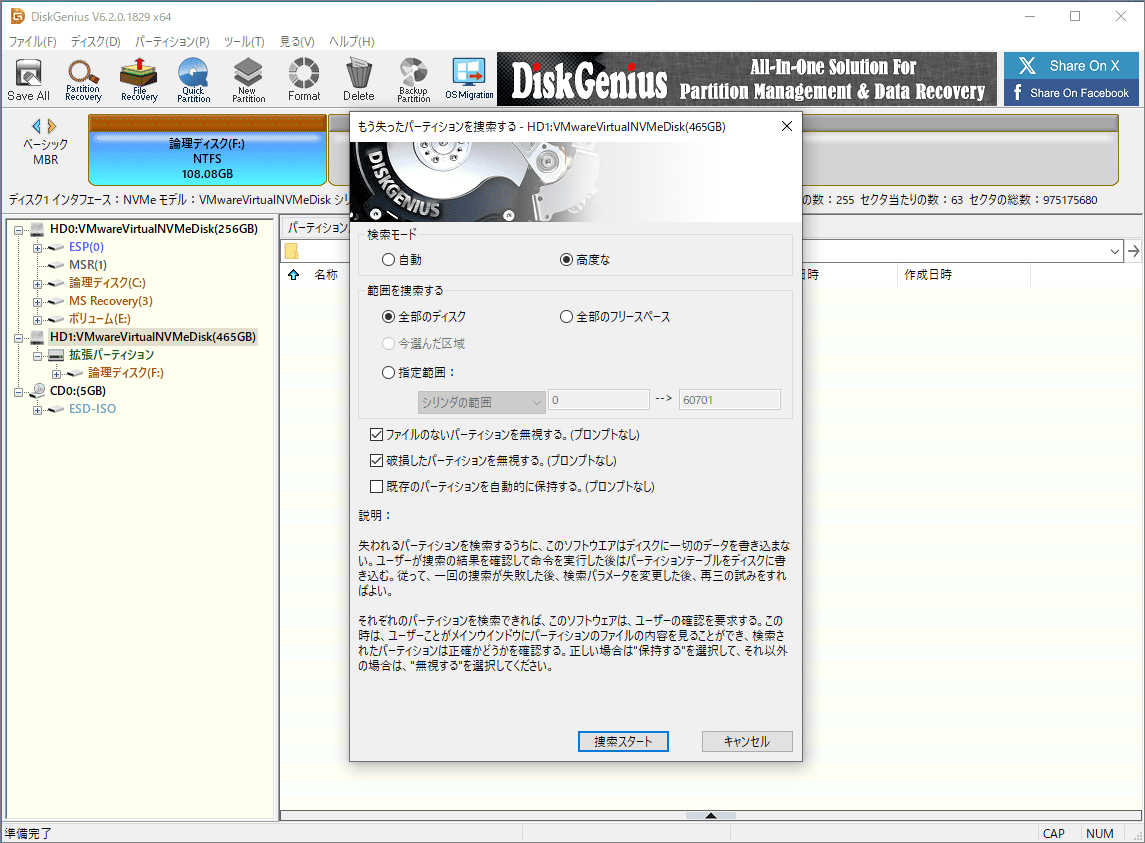Enable 既存のパーティションを自動的に保持する checkbox
1145x843 pixels.
pyautogui.click(x=377, y=487)
